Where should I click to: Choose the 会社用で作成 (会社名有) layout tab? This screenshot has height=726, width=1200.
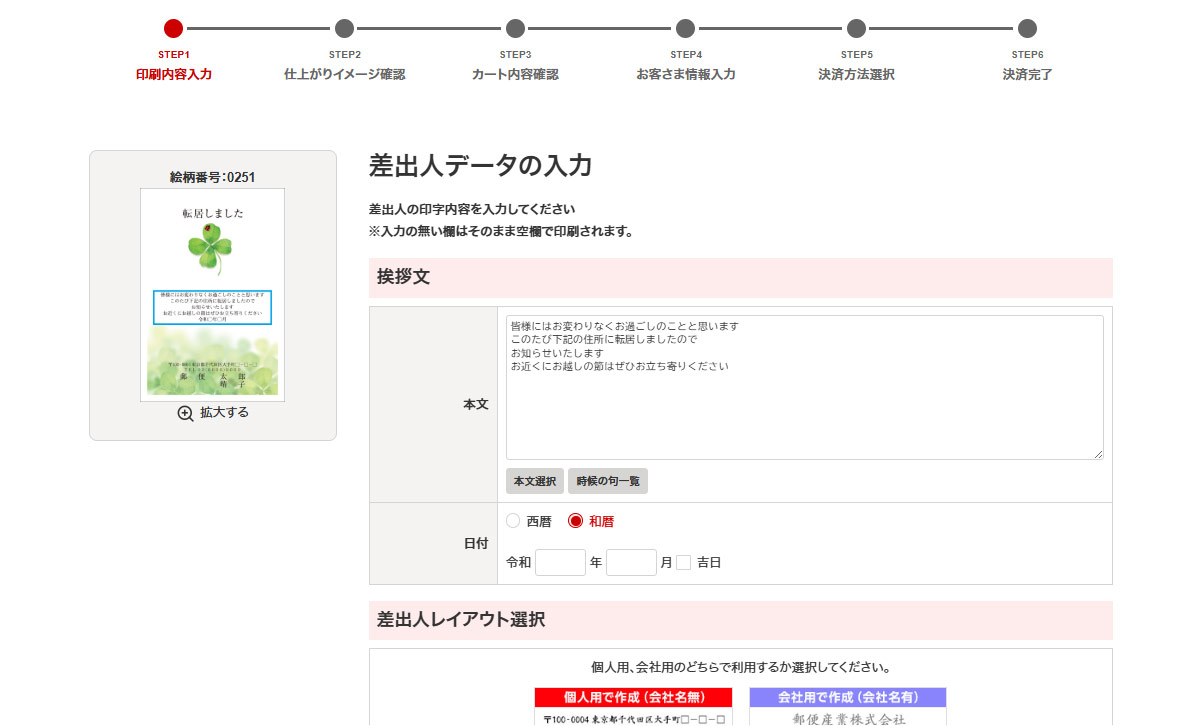[848, 697]
